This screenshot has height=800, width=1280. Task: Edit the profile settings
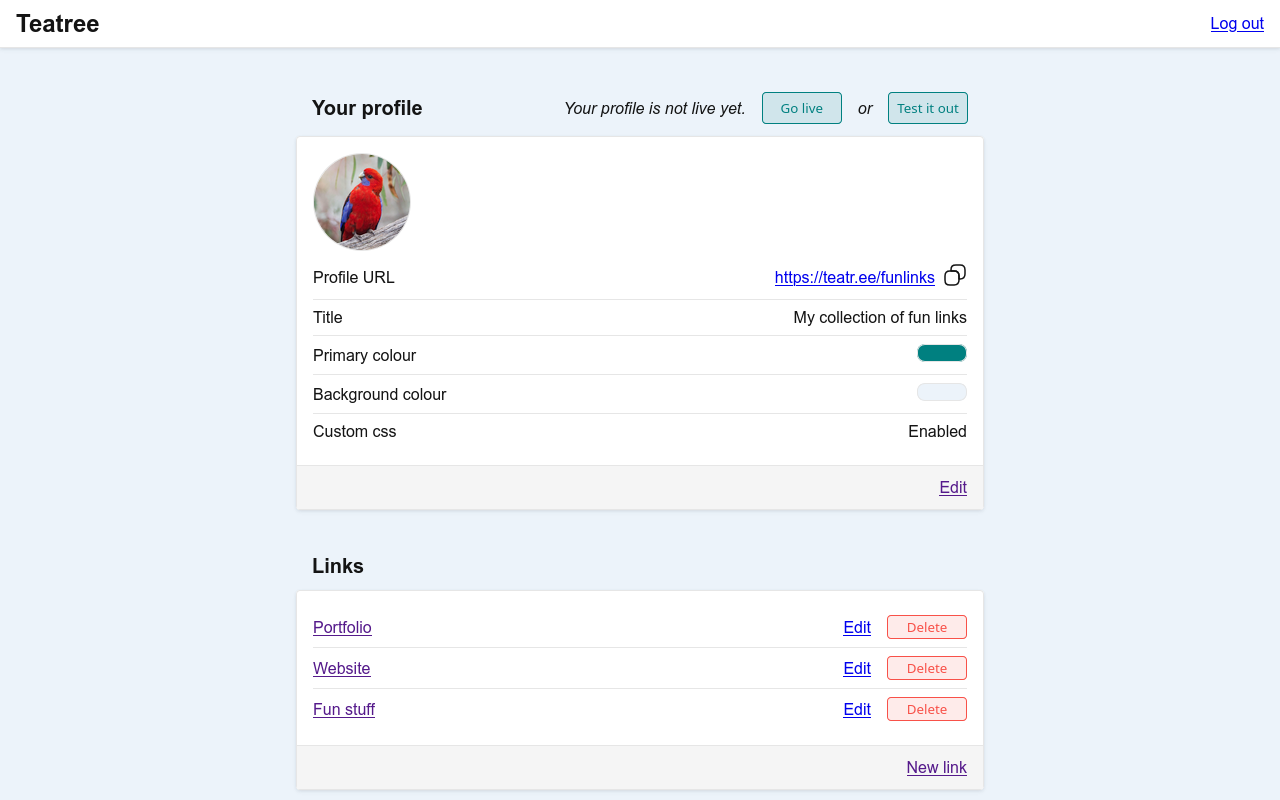pos(952,487)
